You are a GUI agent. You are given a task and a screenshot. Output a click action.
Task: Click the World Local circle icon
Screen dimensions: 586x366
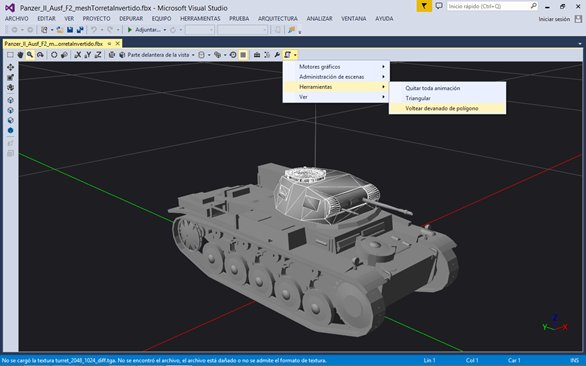[54, 55]
